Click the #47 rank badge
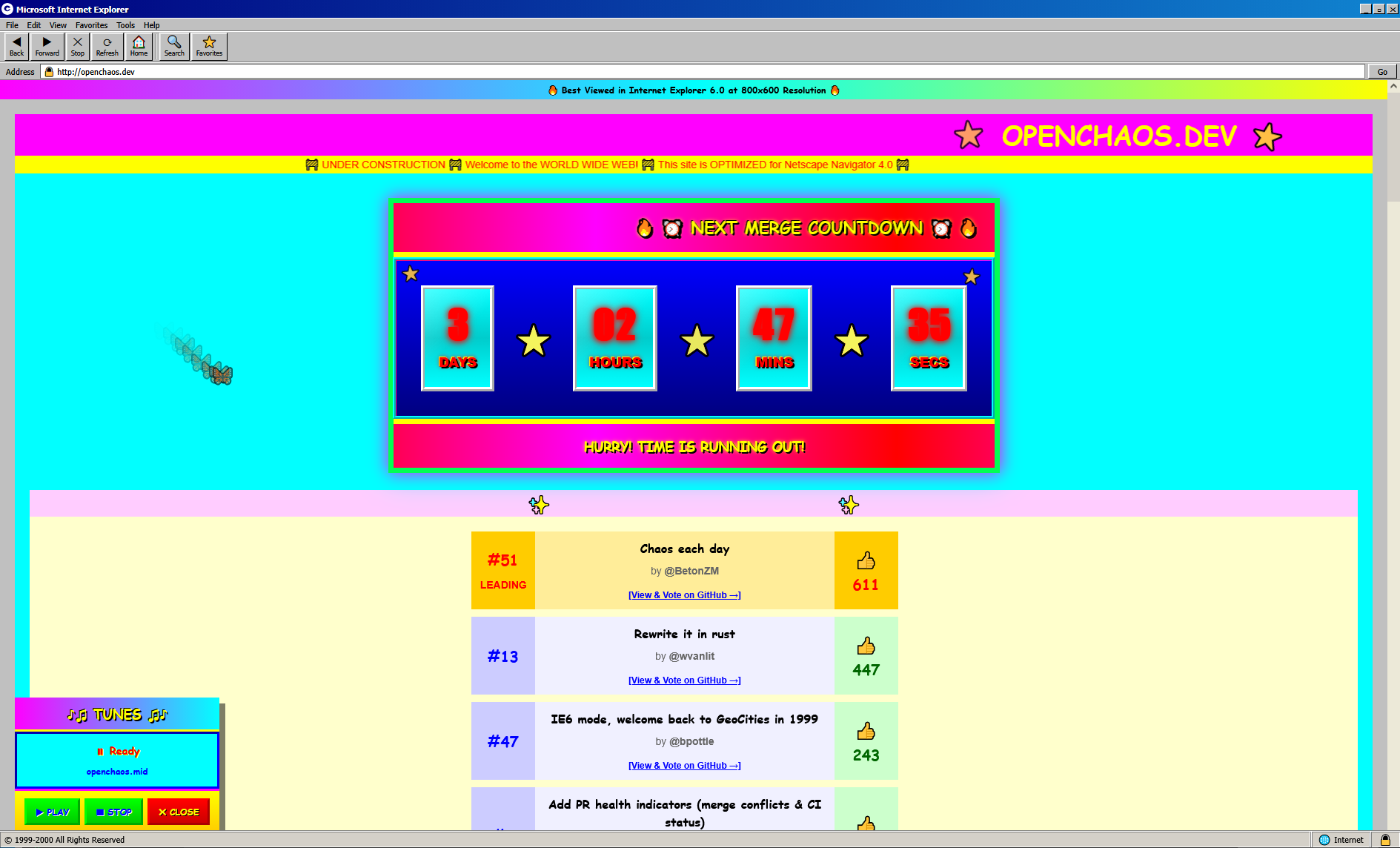The width and height of the screenshot is (1400, 848). point(503,741)
